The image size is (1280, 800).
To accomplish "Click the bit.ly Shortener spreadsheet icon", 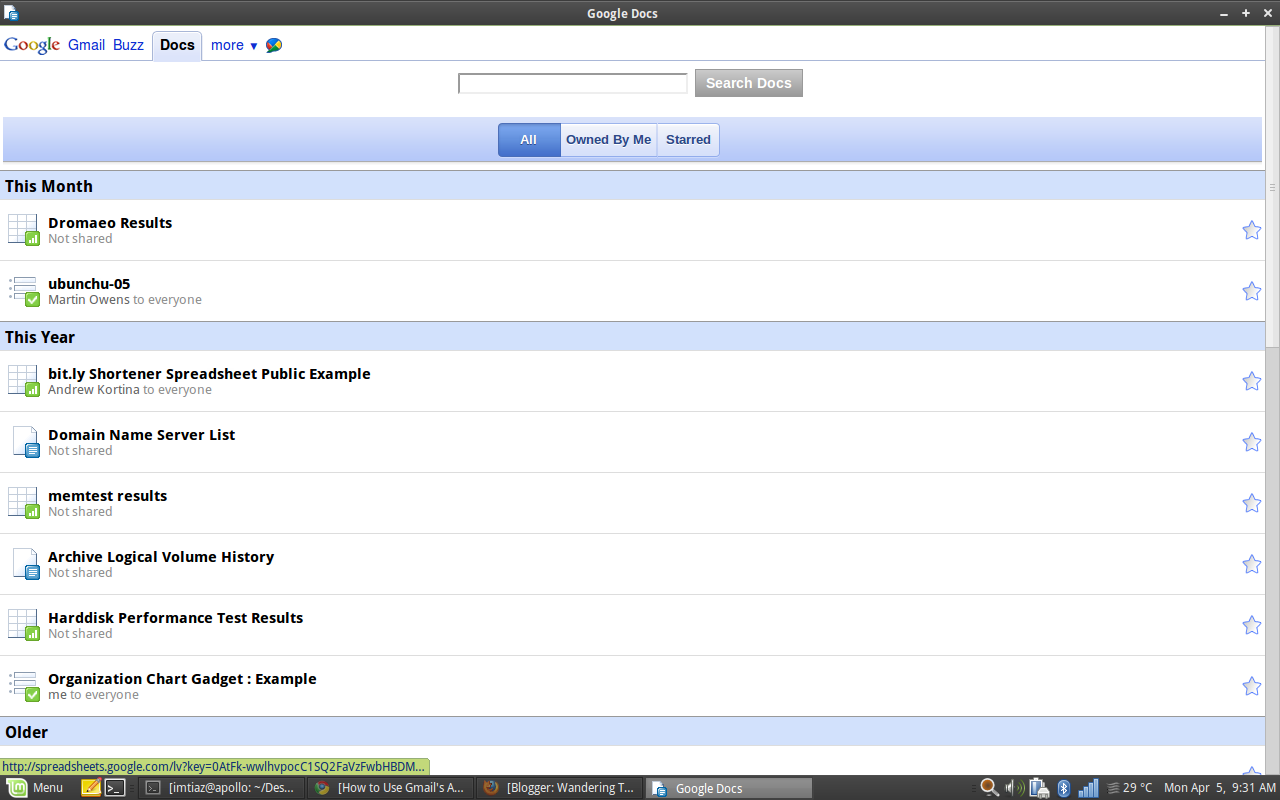I will [23, 381].
